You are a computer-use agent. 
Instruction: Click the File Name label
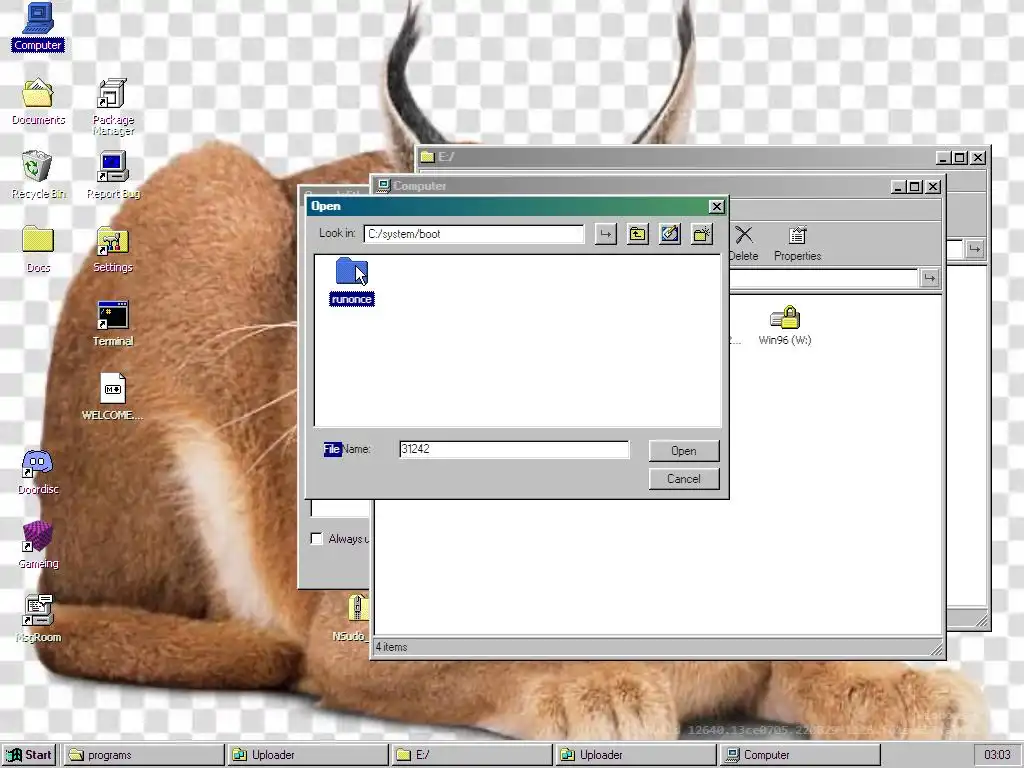347,449
